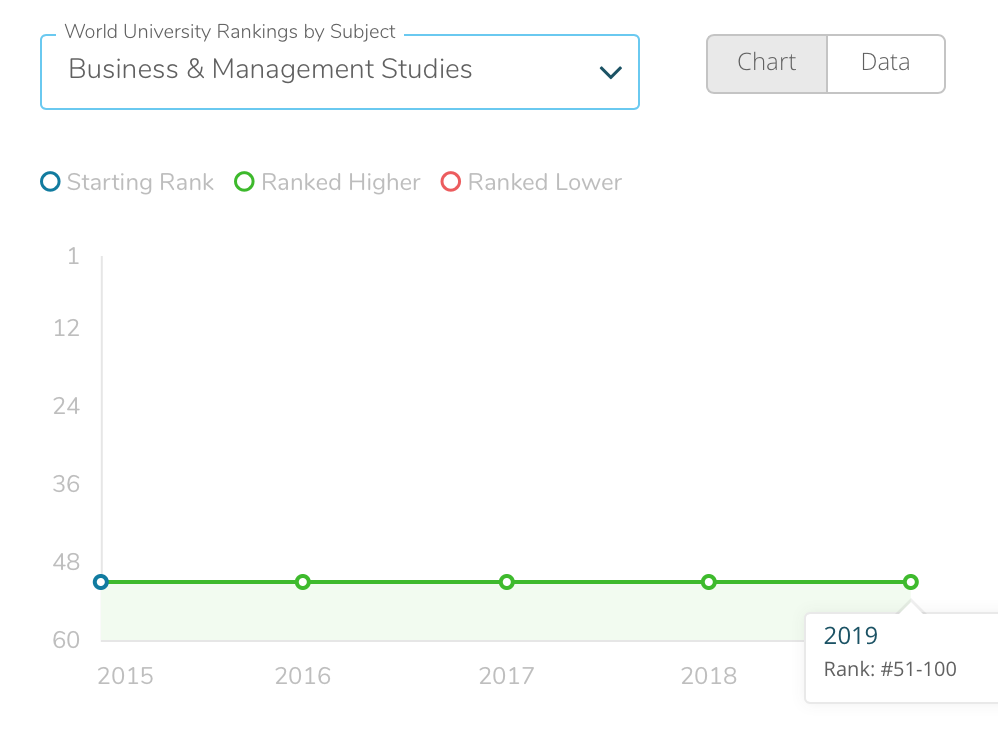Click the 2015 x-axis label

(125, 676)
